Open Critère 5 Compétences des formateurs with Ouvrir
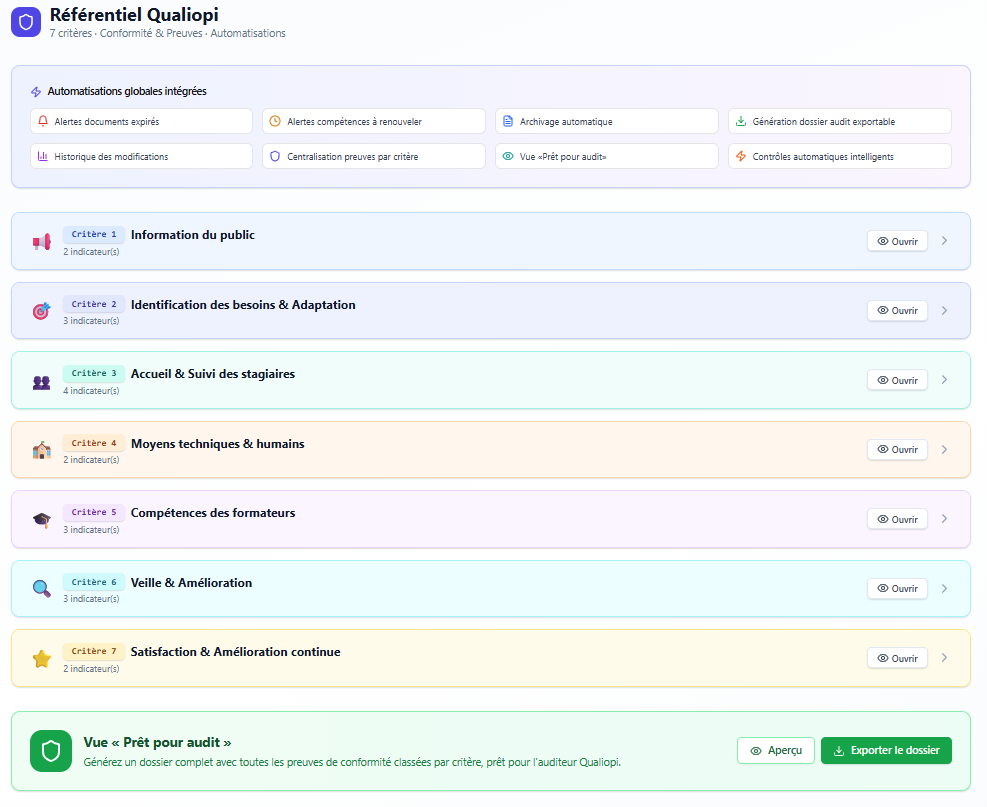This screenshot has height=807, width=987. click(897, 519)
